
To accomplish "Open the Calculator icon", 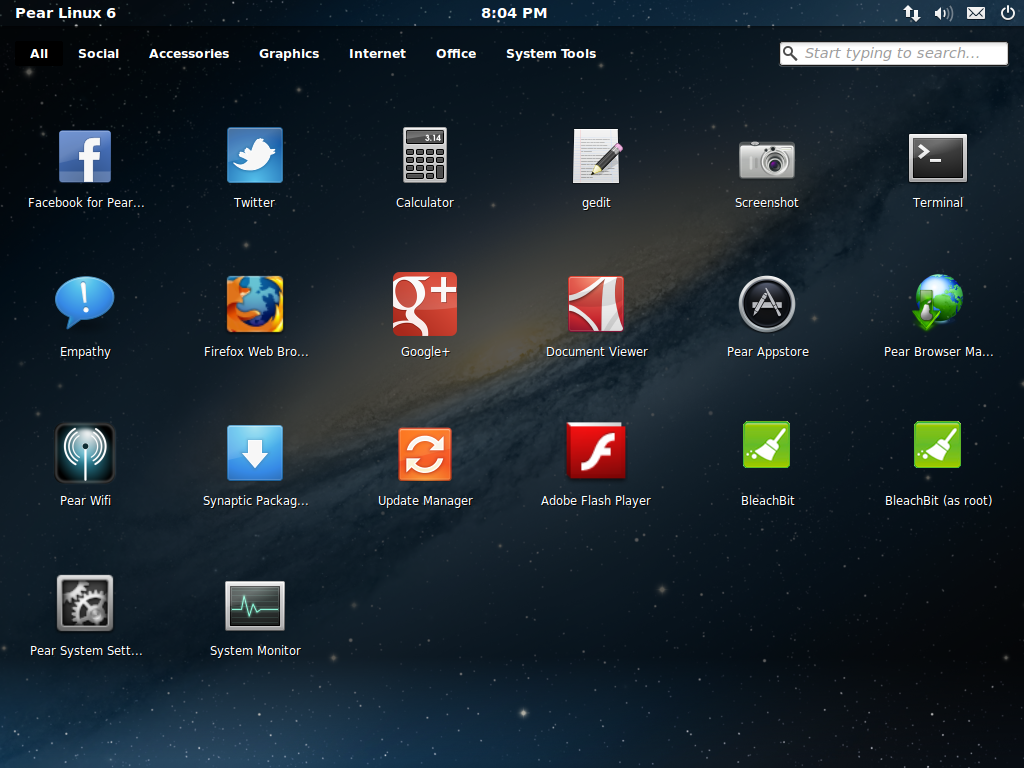I will [x=424, y=155].
